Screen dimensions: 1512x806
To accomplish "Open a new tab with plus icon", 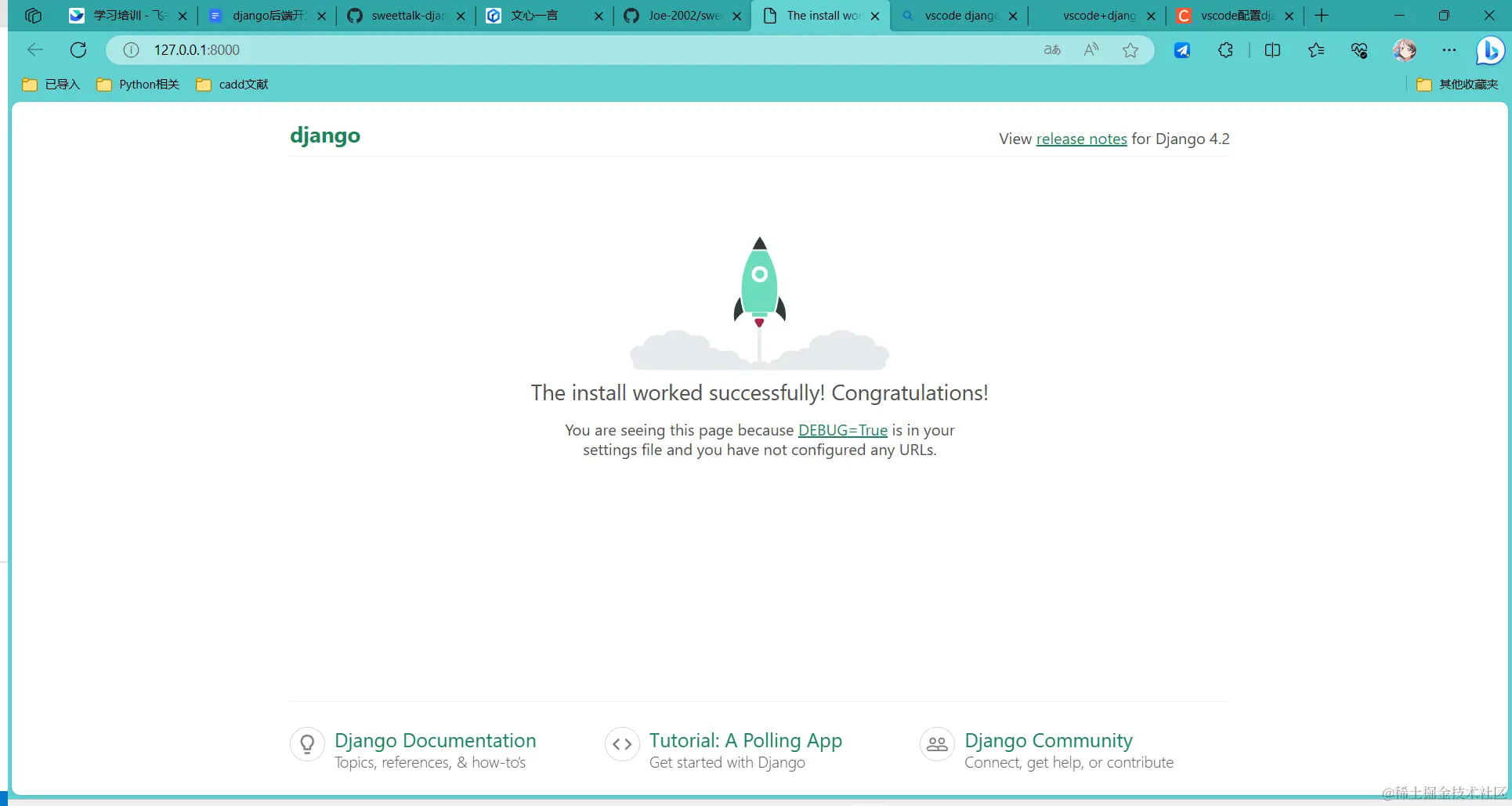I will (1322, 16).
